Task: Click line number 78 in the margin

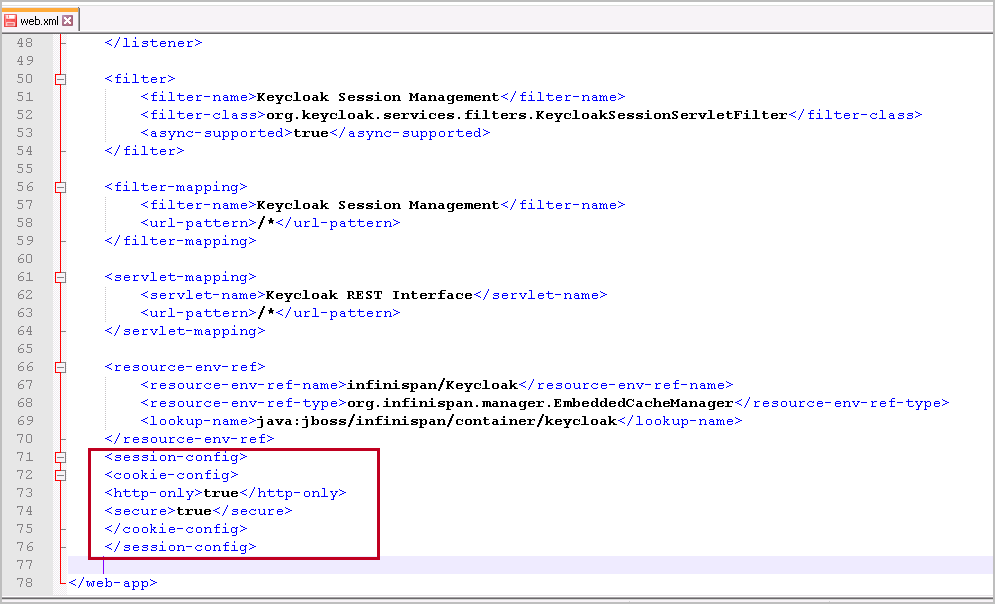Action: pos(25,582)
